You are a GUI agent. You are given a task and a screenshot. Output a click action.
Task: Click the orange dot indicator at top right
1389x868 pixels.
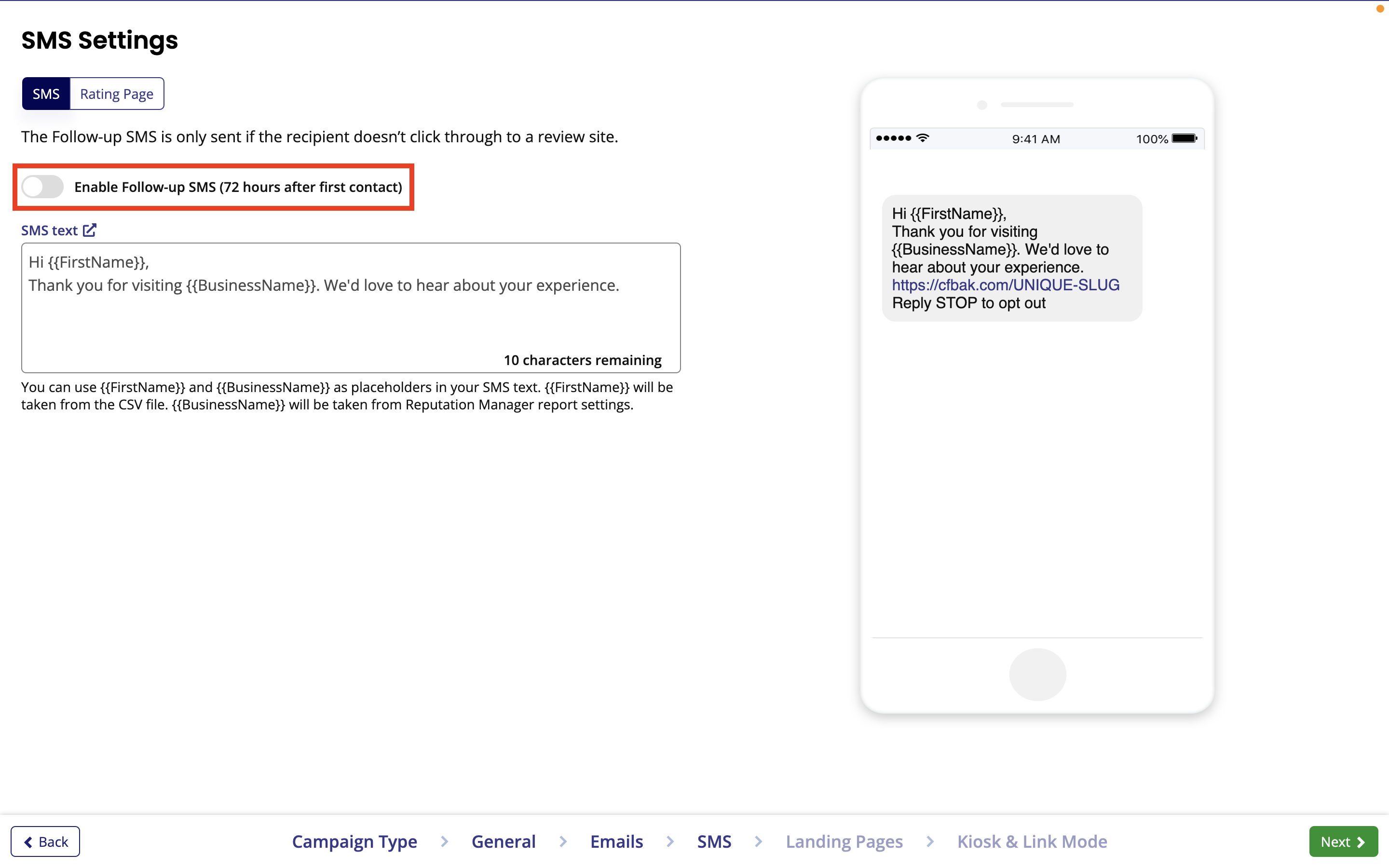point(1381,8)
